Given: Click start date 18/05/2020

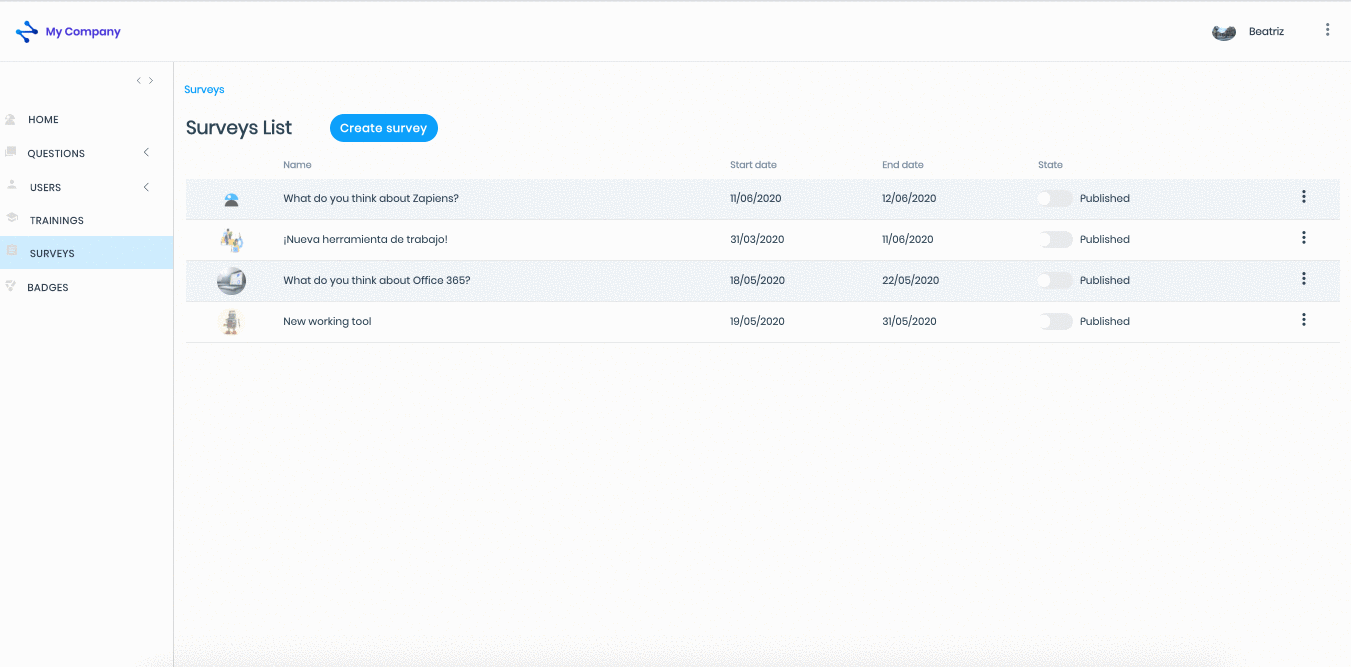Looking at the screenshot, I should point(757,280).
